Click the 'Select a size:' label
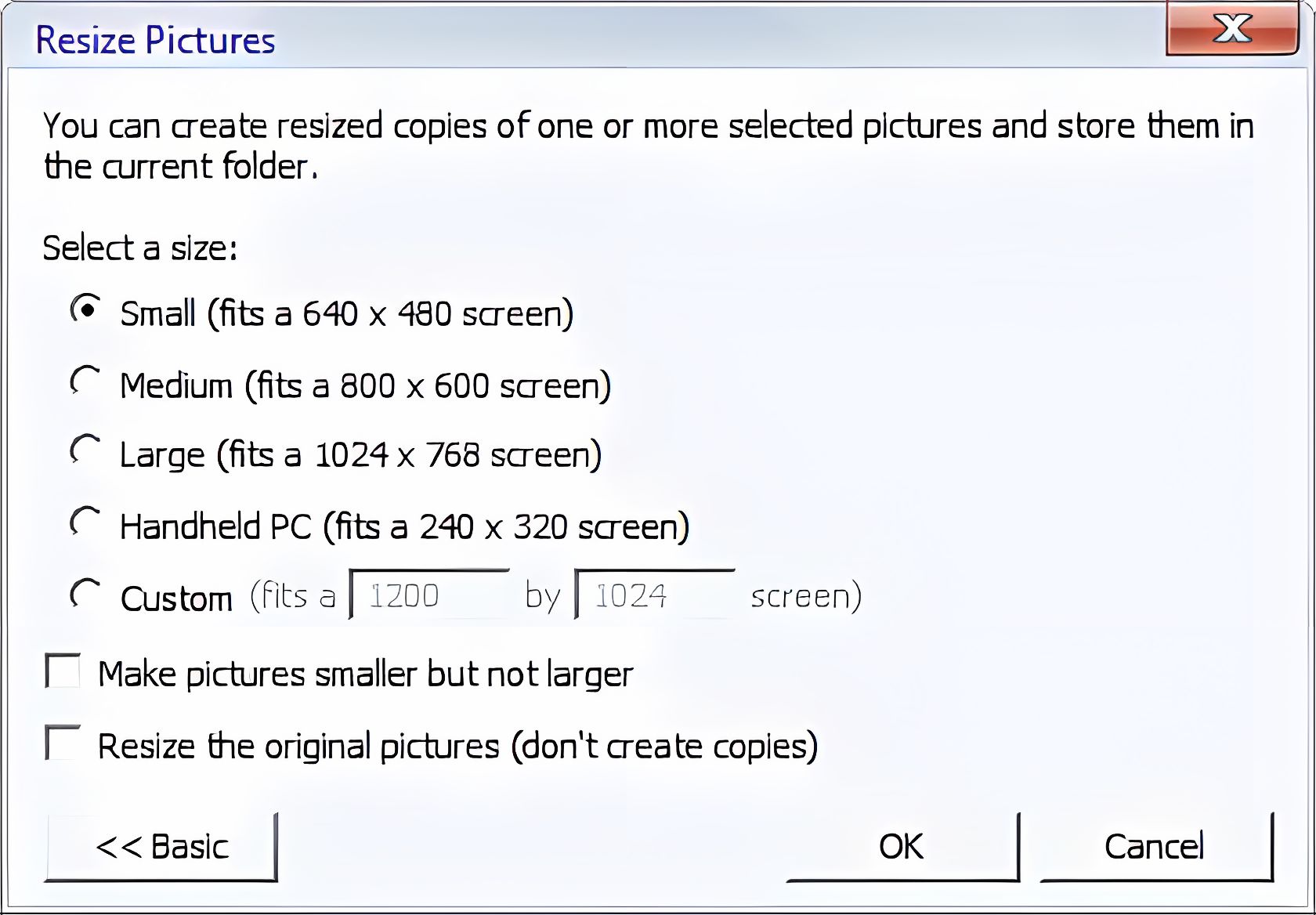1316x915 pixels. point(139,248)
